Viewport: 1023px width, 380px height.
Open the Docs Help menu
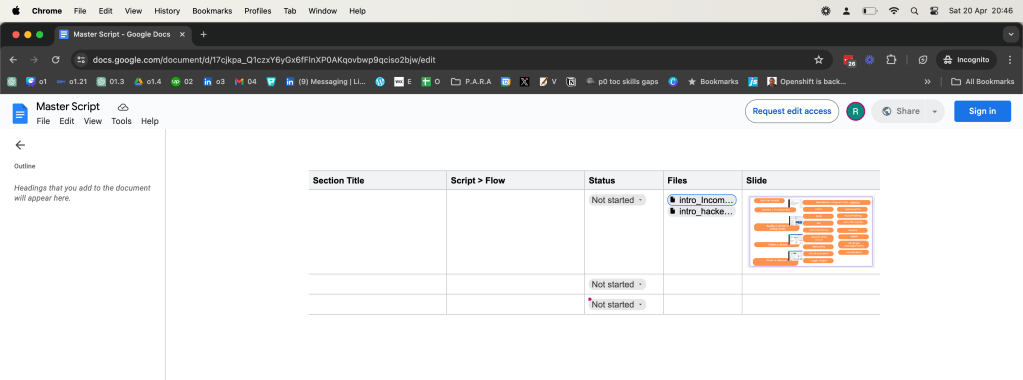click(150, 121)
